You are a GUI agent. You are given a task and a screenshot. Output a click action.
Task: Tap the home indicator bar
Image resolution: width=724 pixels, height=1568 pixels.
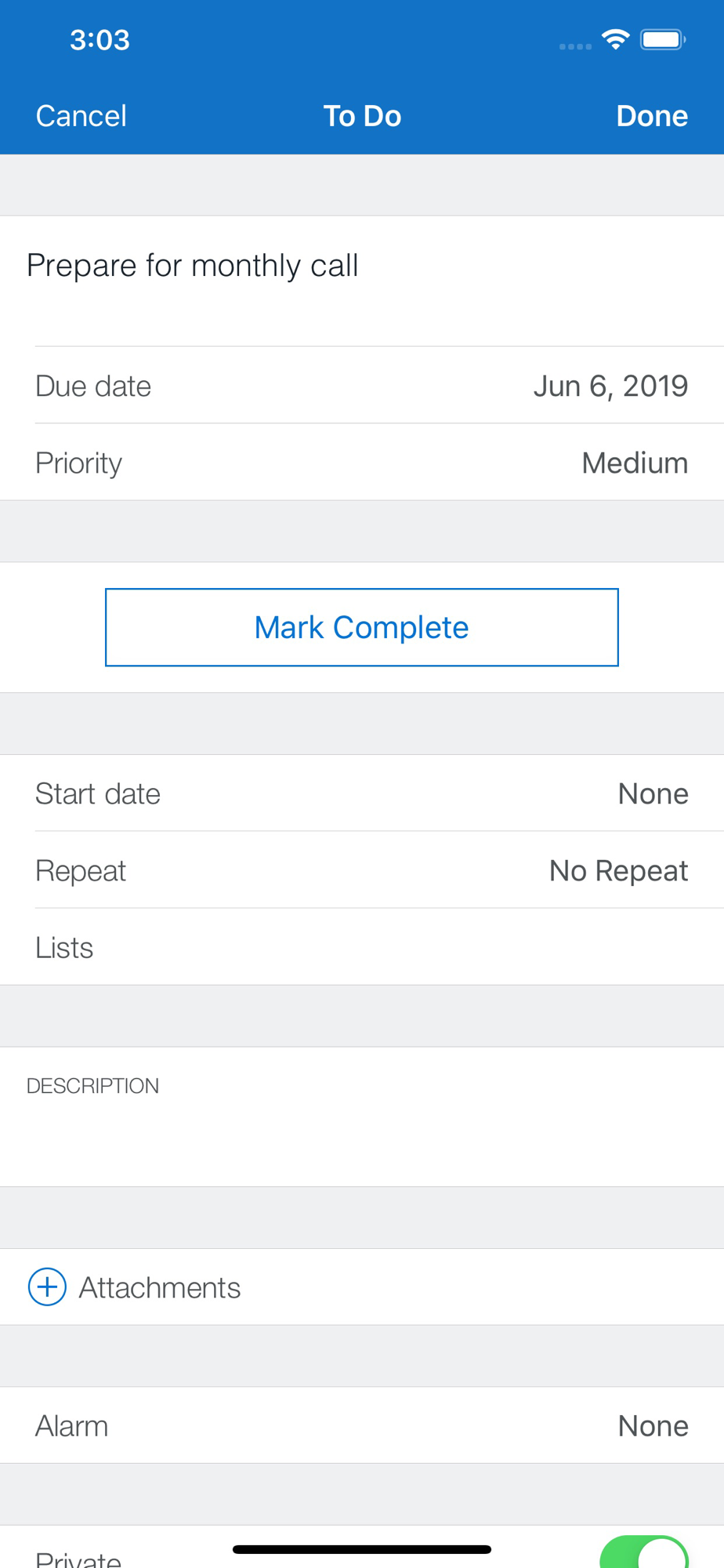[362, 1549]
